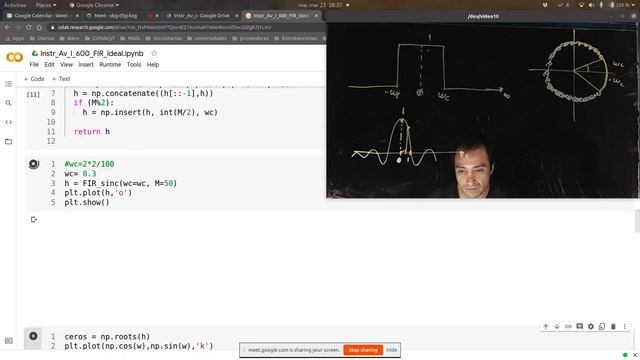The height and width of the screenshot is (360, 640).
Task: Open cell settings gear icon
Action: pos(591,327)
